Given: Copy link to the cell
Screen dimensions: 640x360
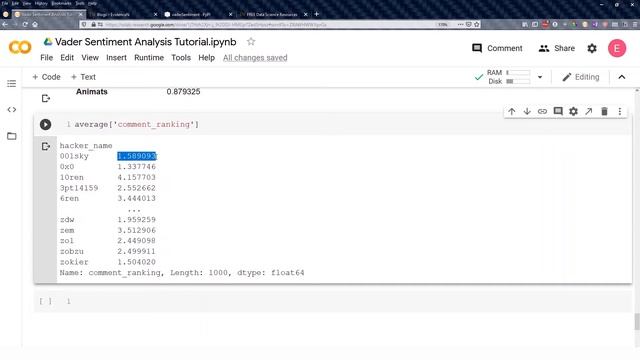Looking at the screenshot, I should 542,111.
